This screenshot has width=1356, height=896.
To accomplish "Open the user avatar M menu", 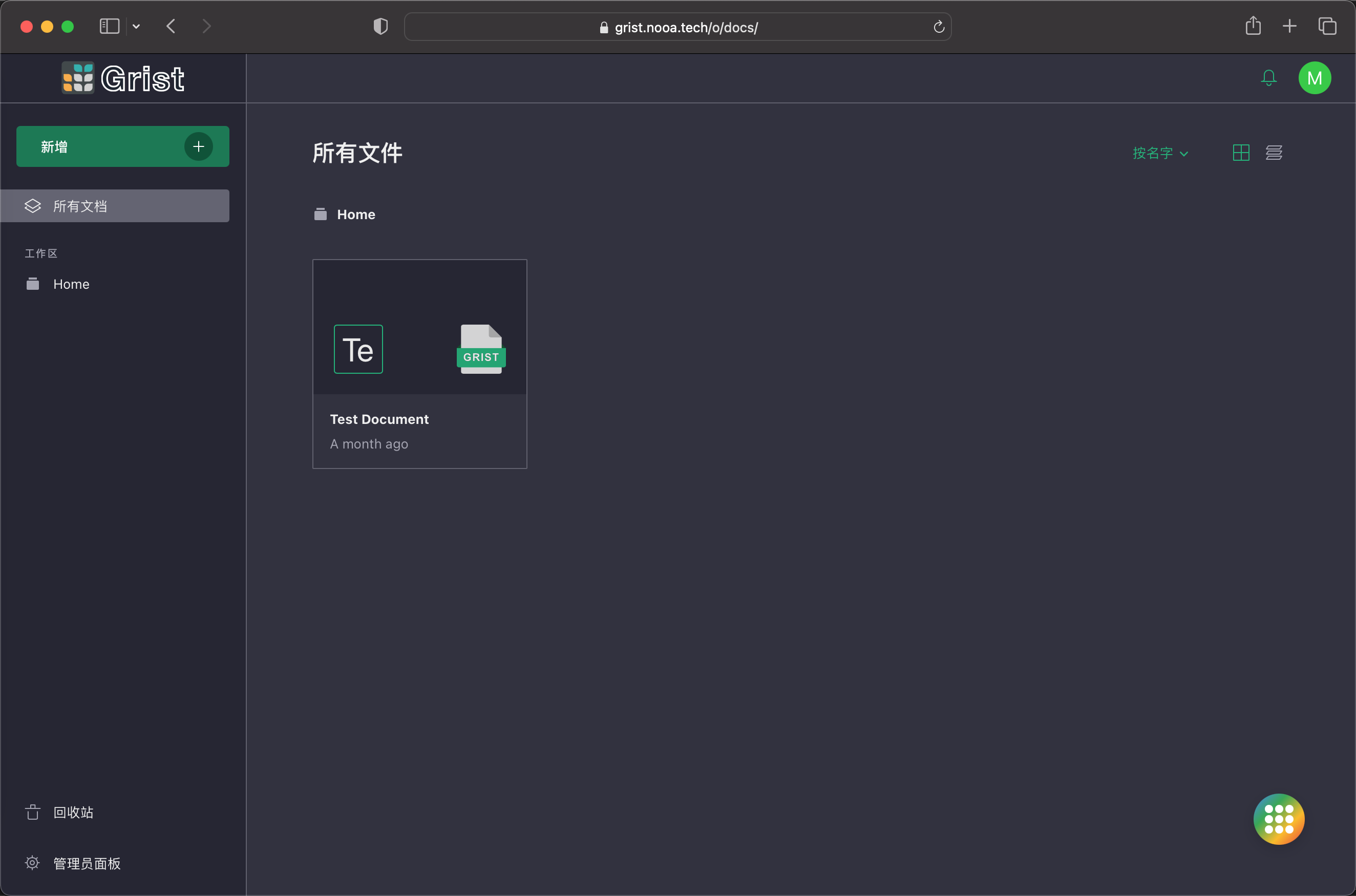I will tap(1315, 78).
